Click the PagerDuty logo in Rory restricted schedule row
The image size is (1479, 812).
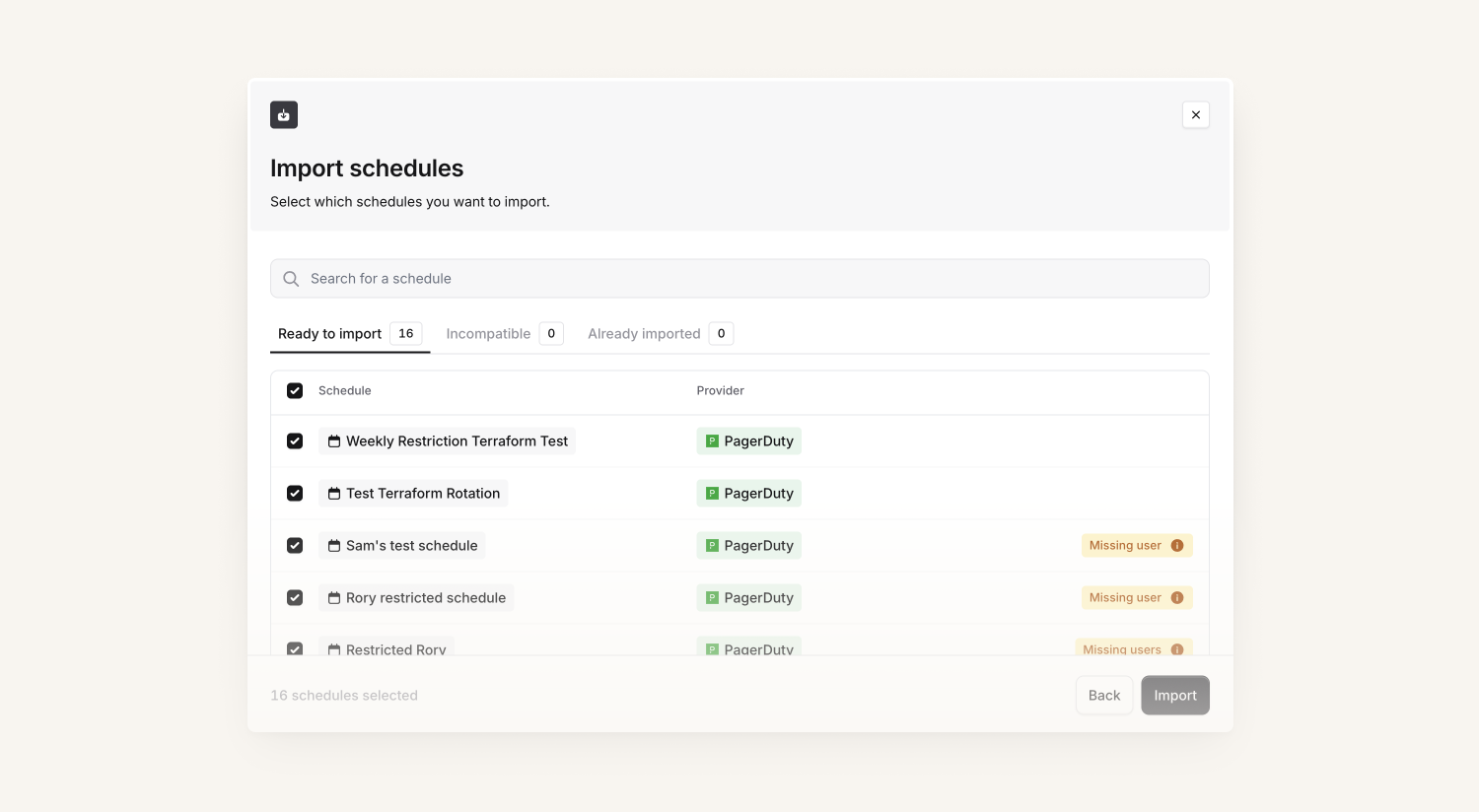tap(712, 598)
